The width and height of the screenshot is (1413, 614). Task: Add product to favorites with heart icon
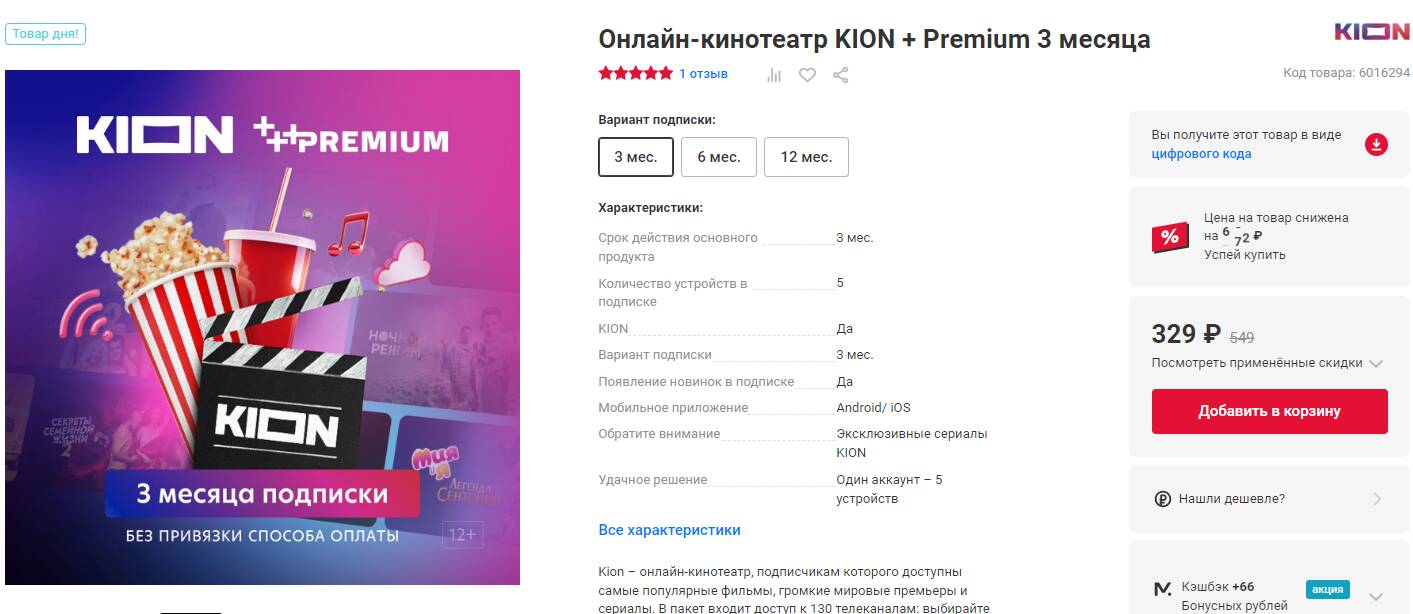click(807, 75)
